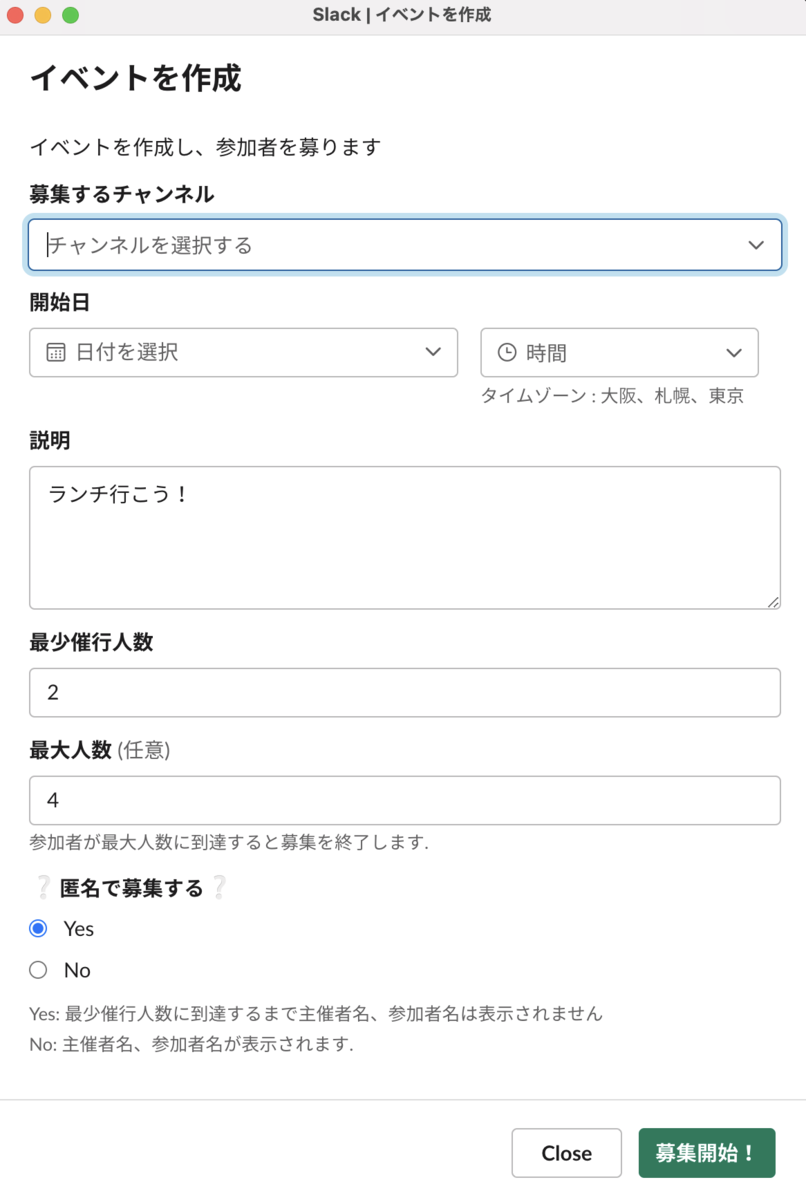The height and width of the screenshot is (1200, 806).
Task: Click the clock icon in the time field
Action: pyautogui.click(x=507, y=352)
